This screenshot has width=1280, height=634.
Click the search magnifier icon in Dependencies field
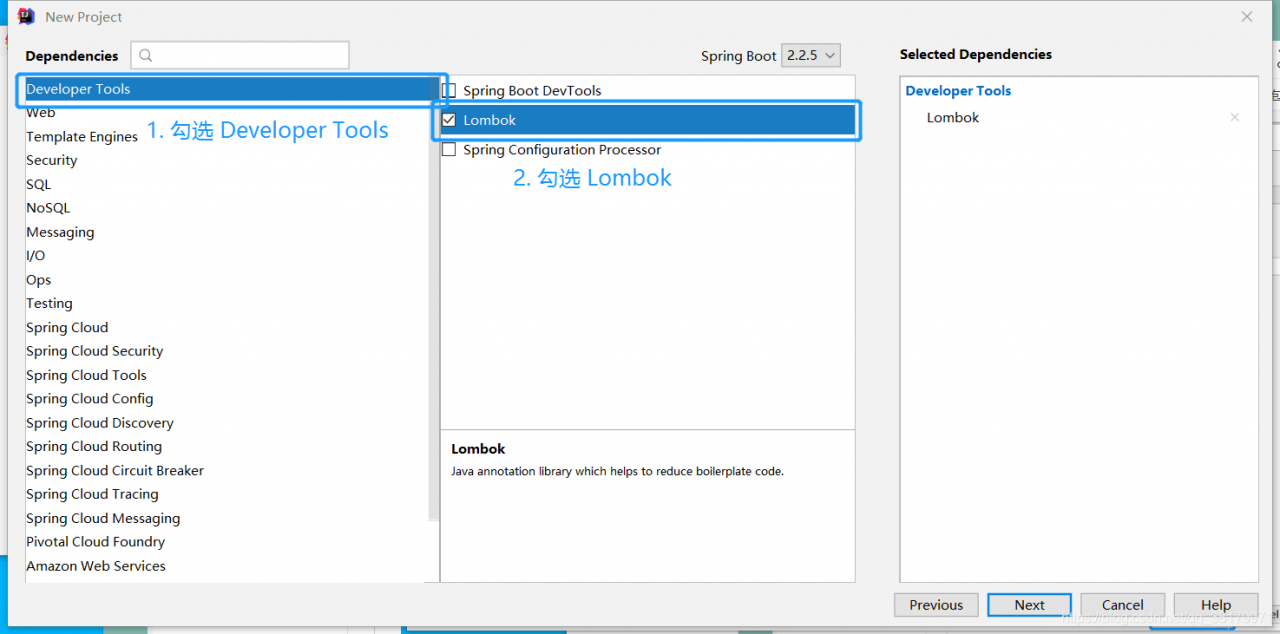tap(146, 56)
